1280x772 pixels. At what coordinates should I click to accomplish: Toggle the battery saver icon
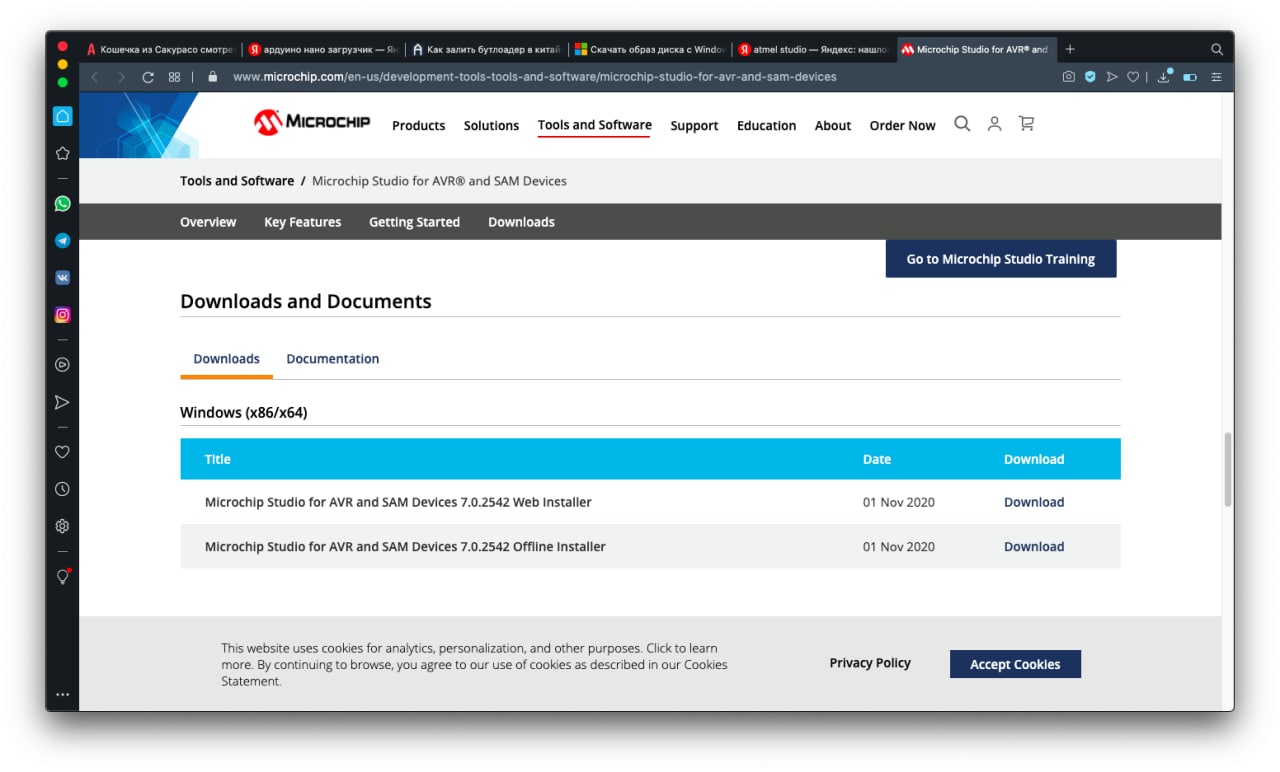1190,77
